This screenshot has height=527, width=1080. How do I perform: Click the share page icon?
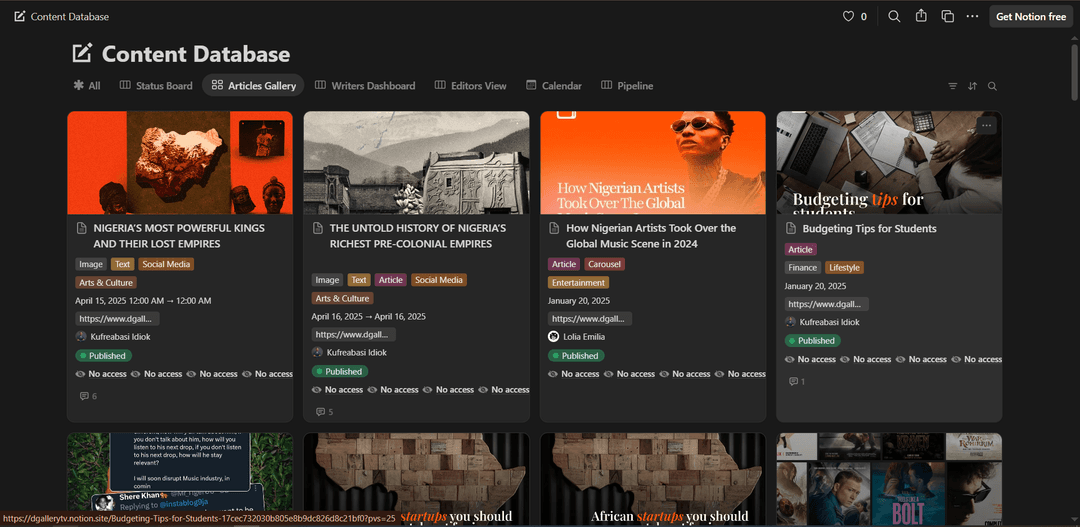[x=921, y=17]
